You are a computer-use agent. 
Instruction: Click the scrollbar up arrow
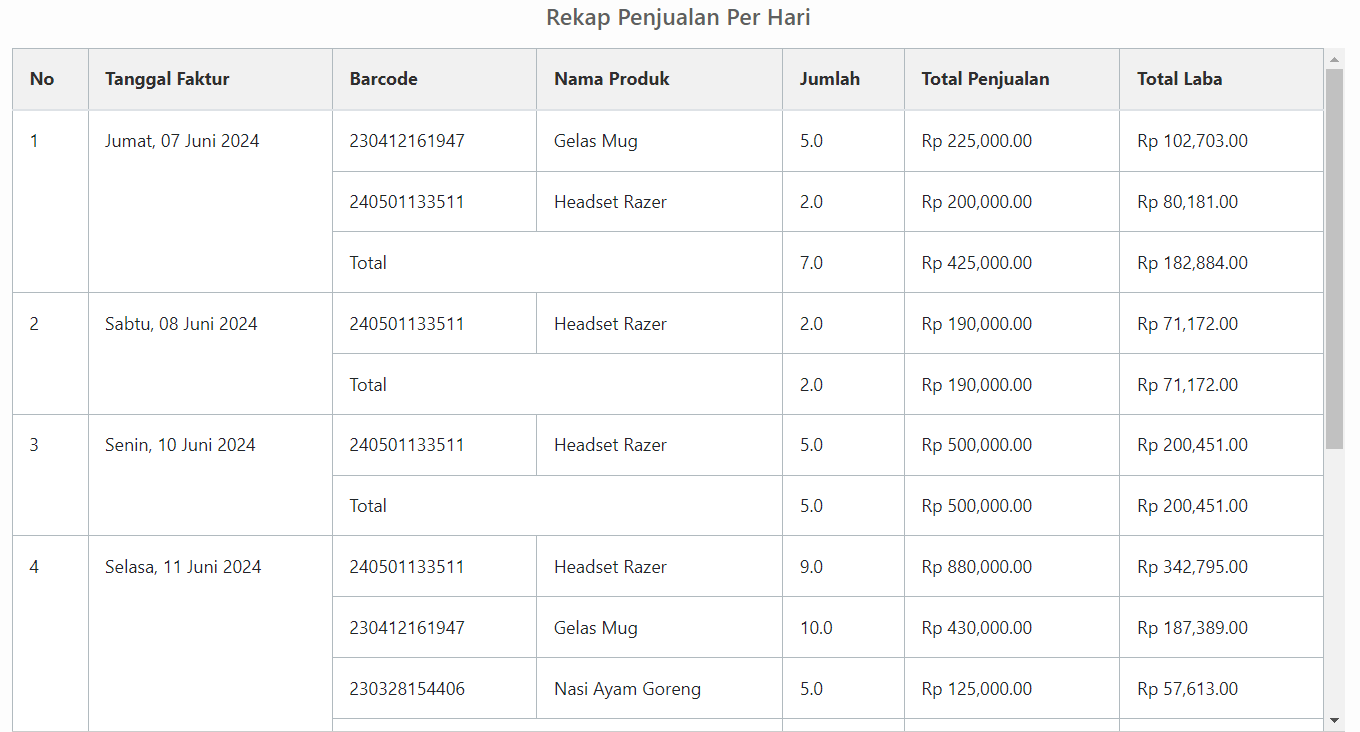click(x=1334, y=59)
